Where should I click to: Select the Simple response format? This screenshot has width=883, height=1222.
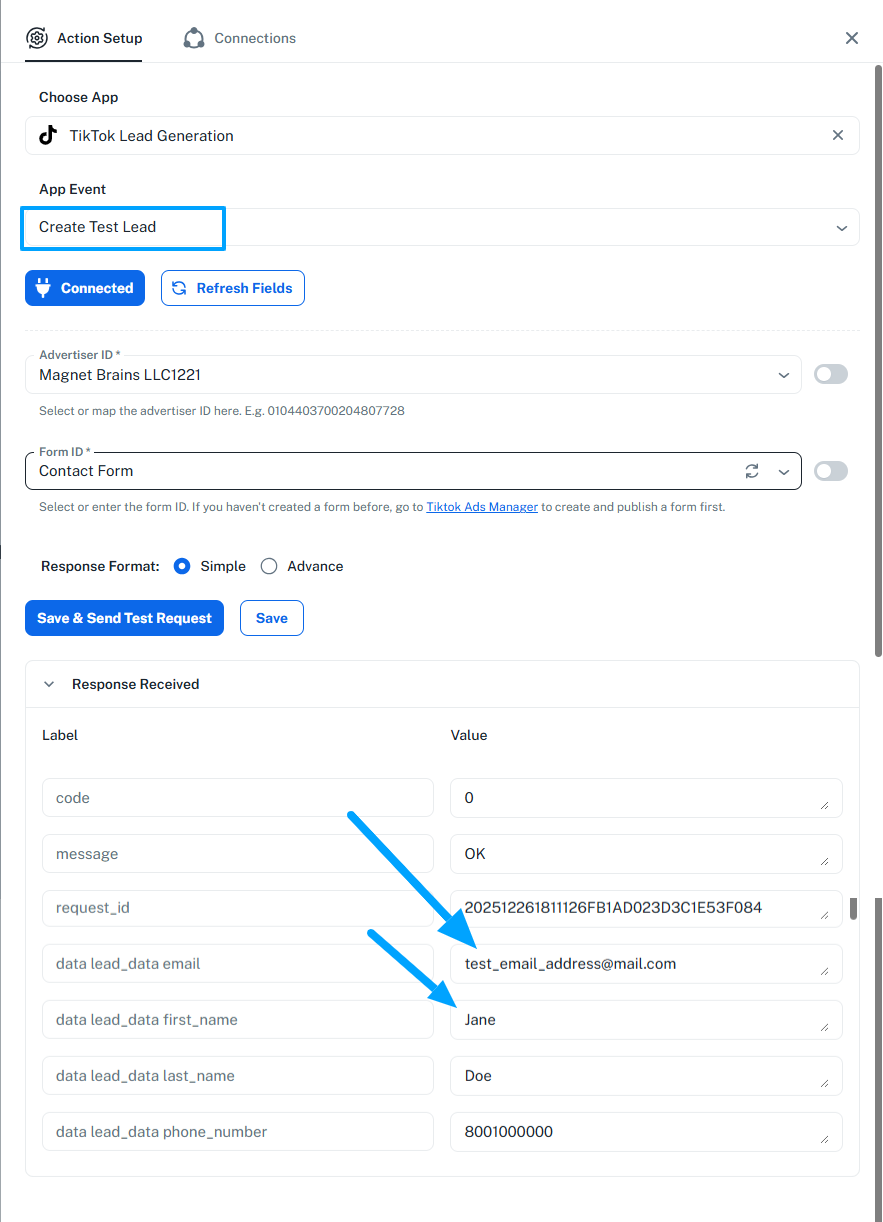182,566
